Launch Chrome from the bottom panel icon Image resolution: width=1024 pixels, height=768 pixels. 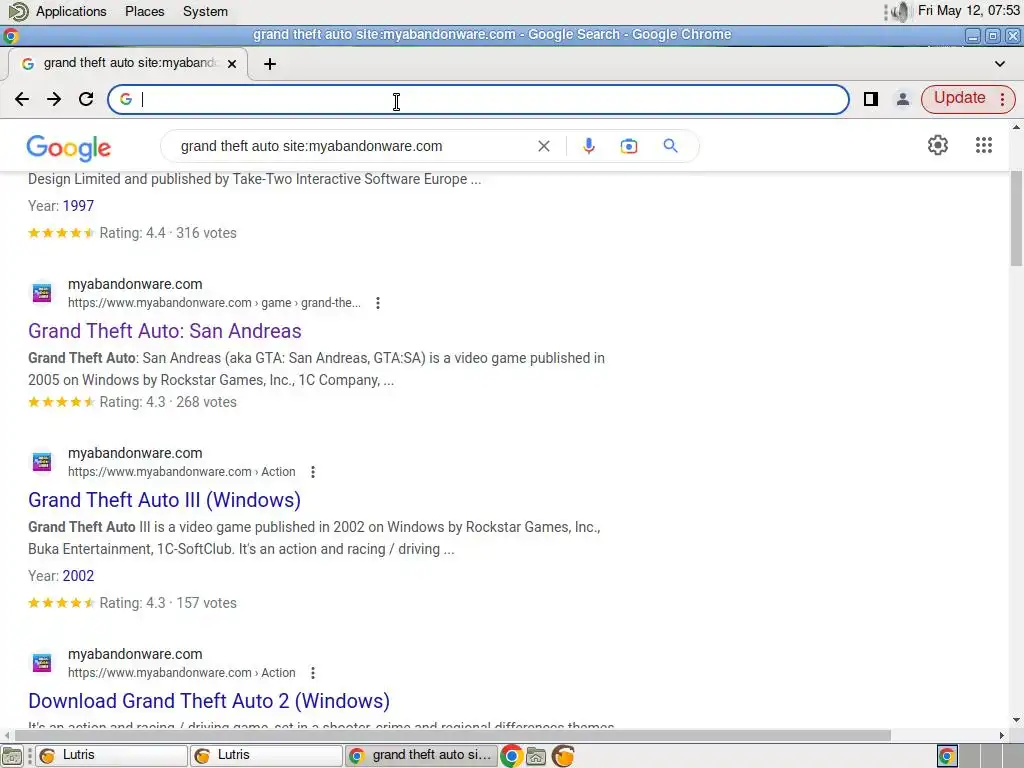pos(511,756)
